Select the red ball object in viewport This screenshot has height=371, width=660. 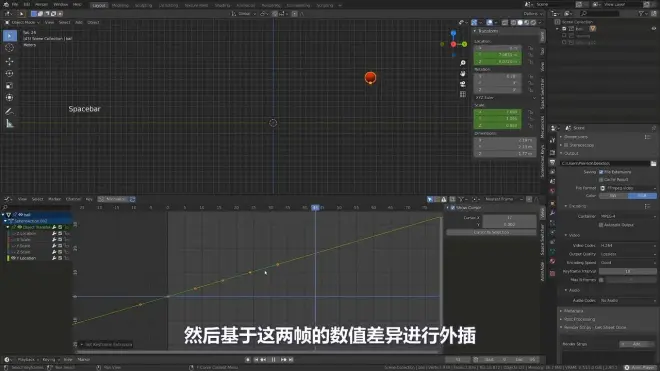point(370,78)
